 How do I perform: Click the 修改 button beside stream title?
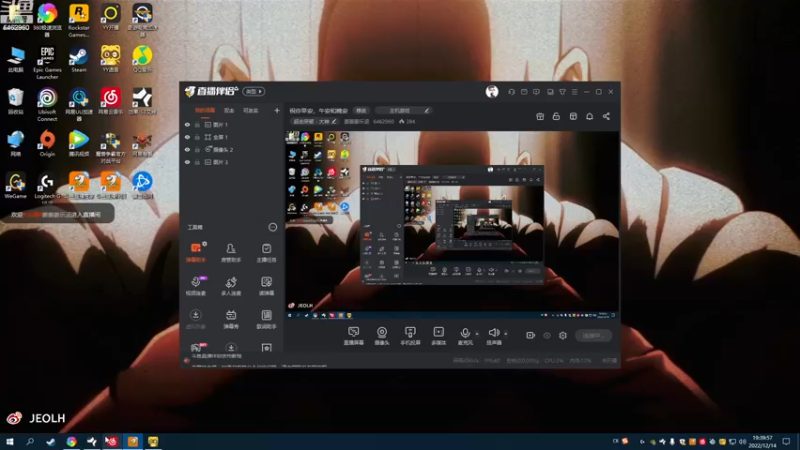(361, 110)
